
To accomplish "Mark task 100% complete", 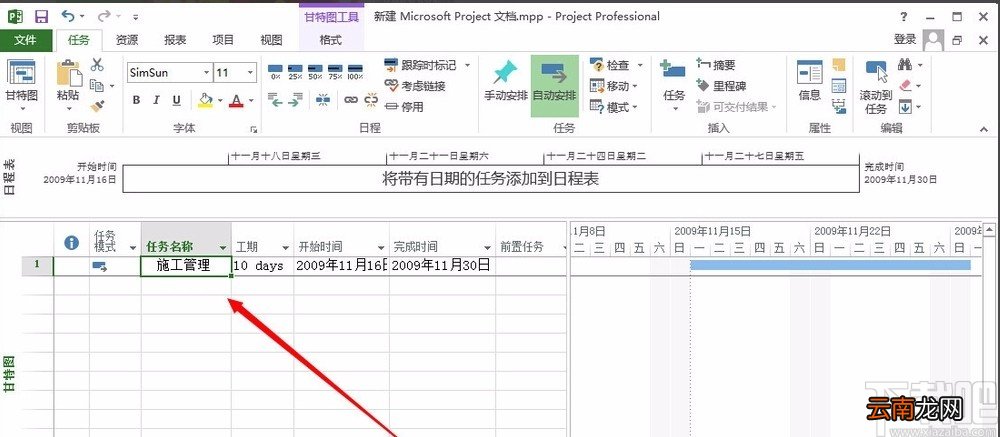I will point(355,71).
